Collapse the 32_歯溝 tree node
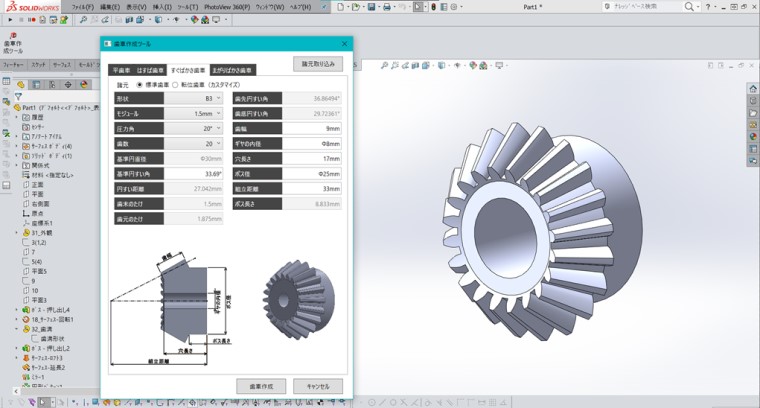This screenshot has width=760, height=408. pyautogui.click(x=16, y=329)
